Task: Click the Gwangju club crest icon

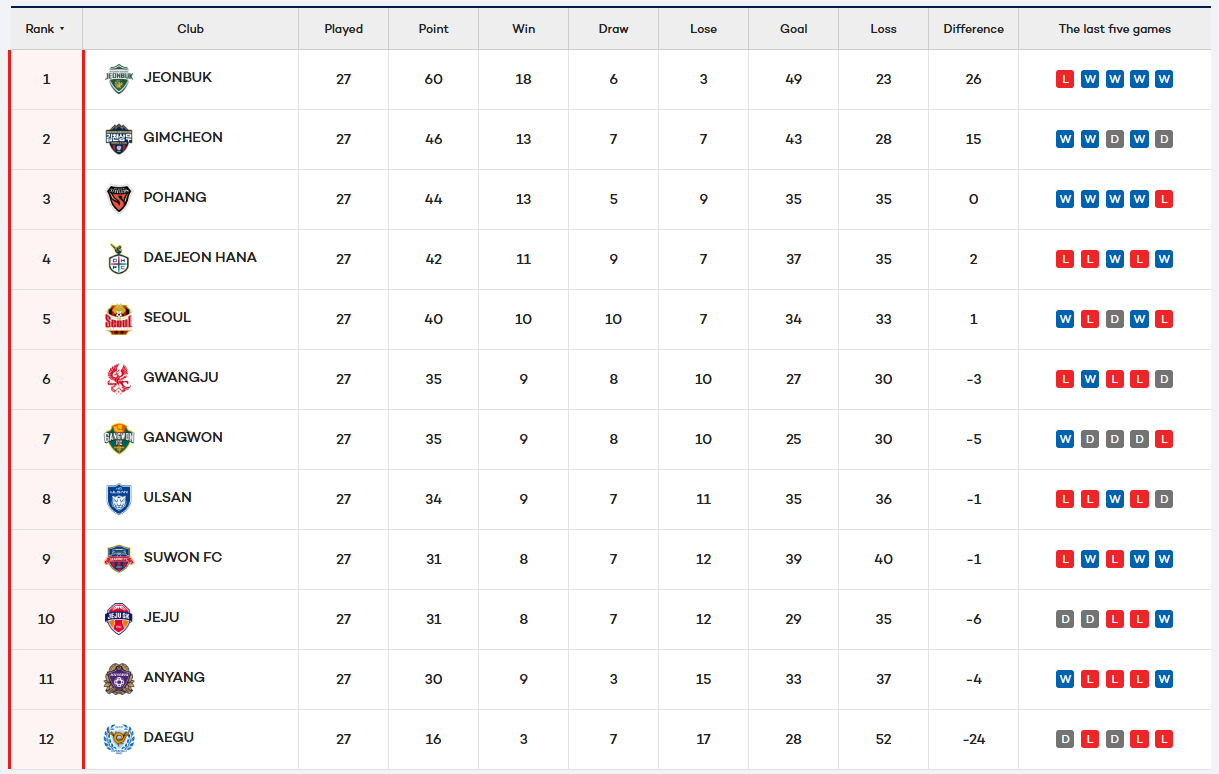Action: [119, 379]
